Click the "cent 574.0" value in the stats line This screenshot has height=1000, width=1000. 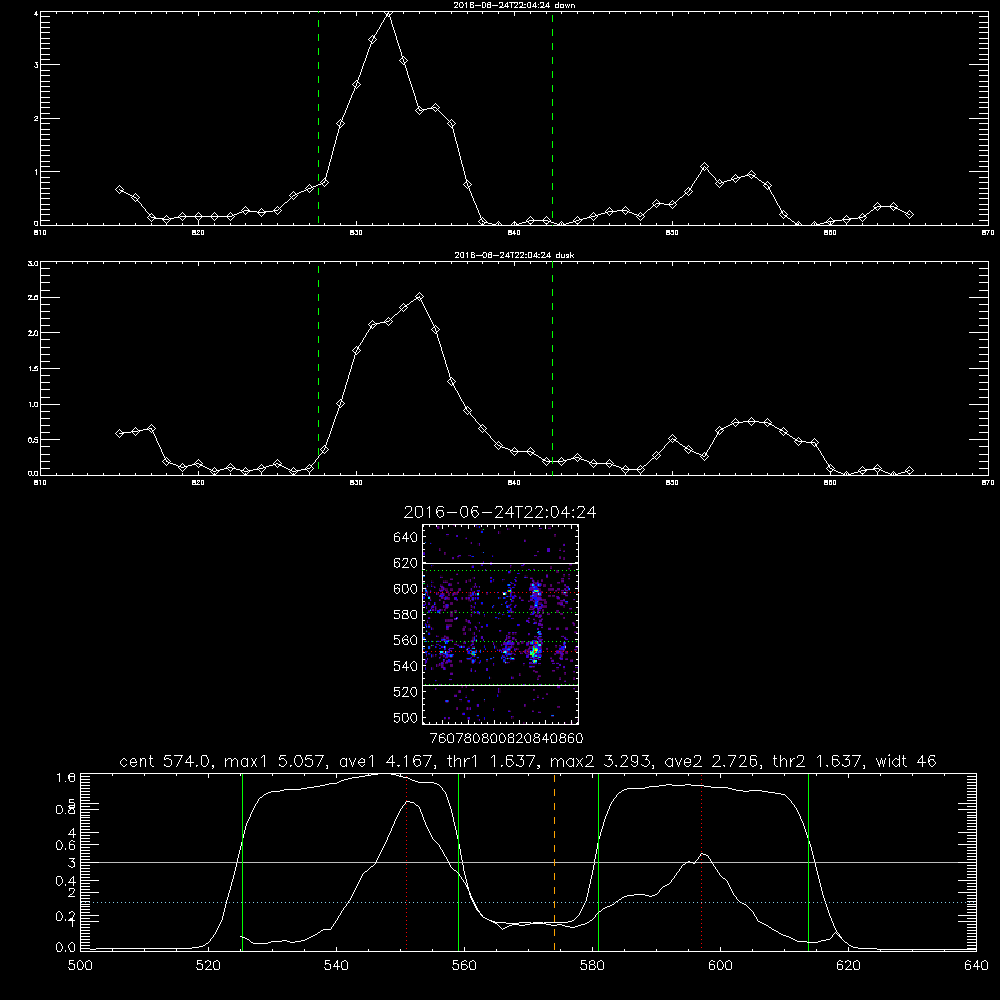tap(167, 761)
